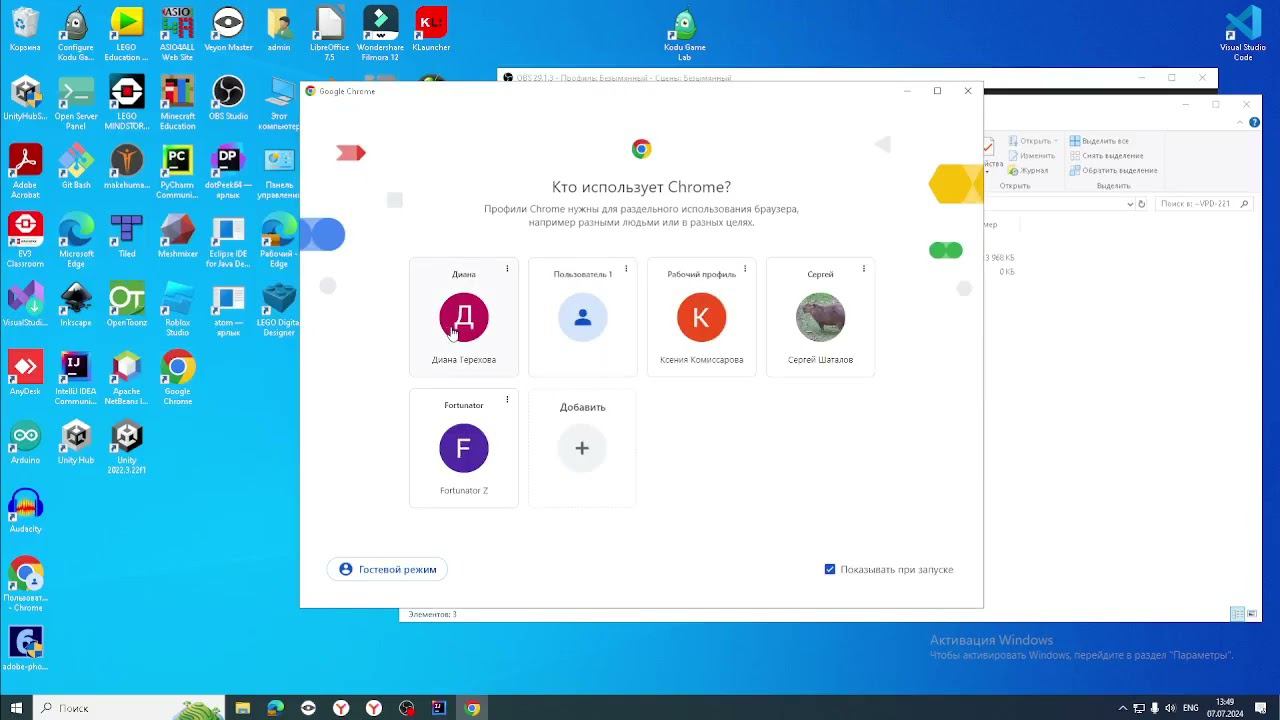This screenshot has width=1280, height=720.
Task: Select the Wondershare Filmora 12 desktop icon
Action: click(380, 35)
